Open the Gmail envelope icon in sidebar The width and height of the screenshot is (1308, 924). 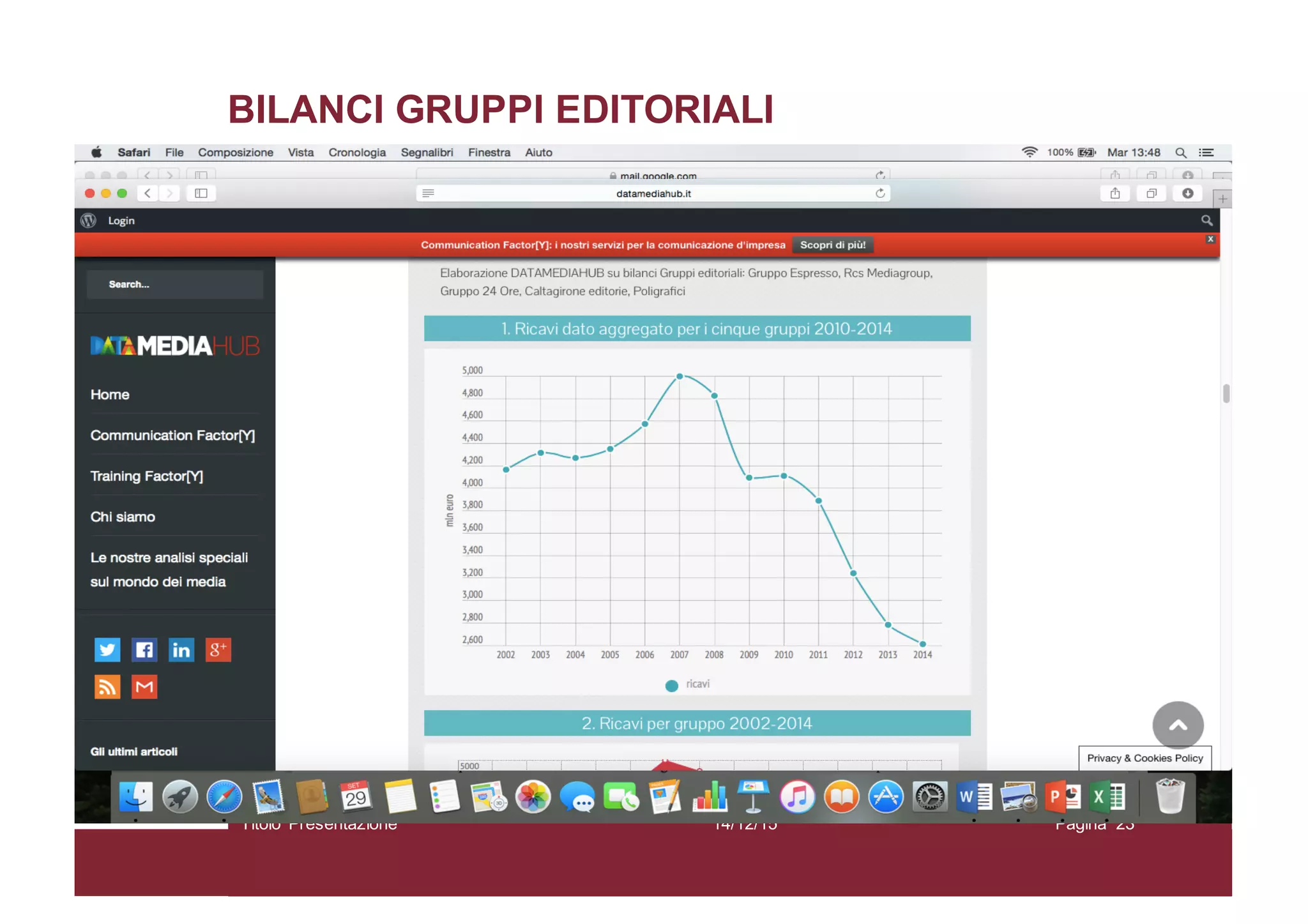144,687
